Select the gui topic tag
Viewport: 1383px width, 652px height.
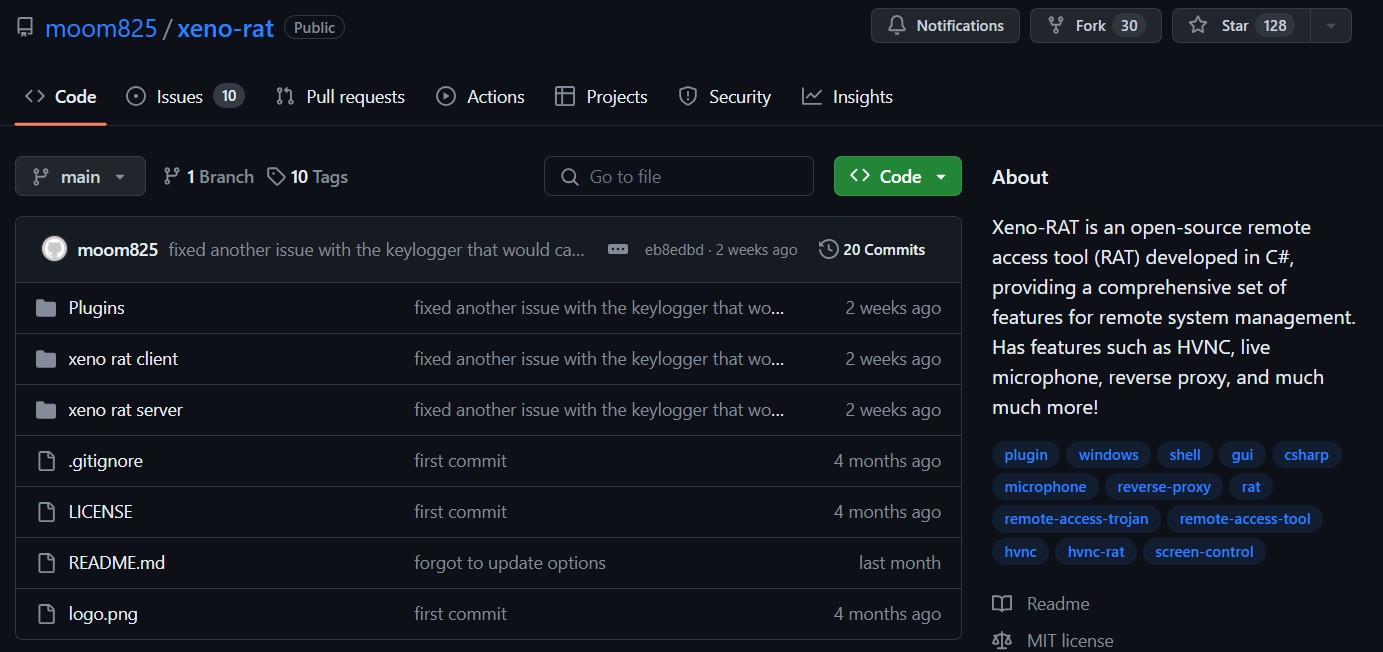[x=1242, y=455]
